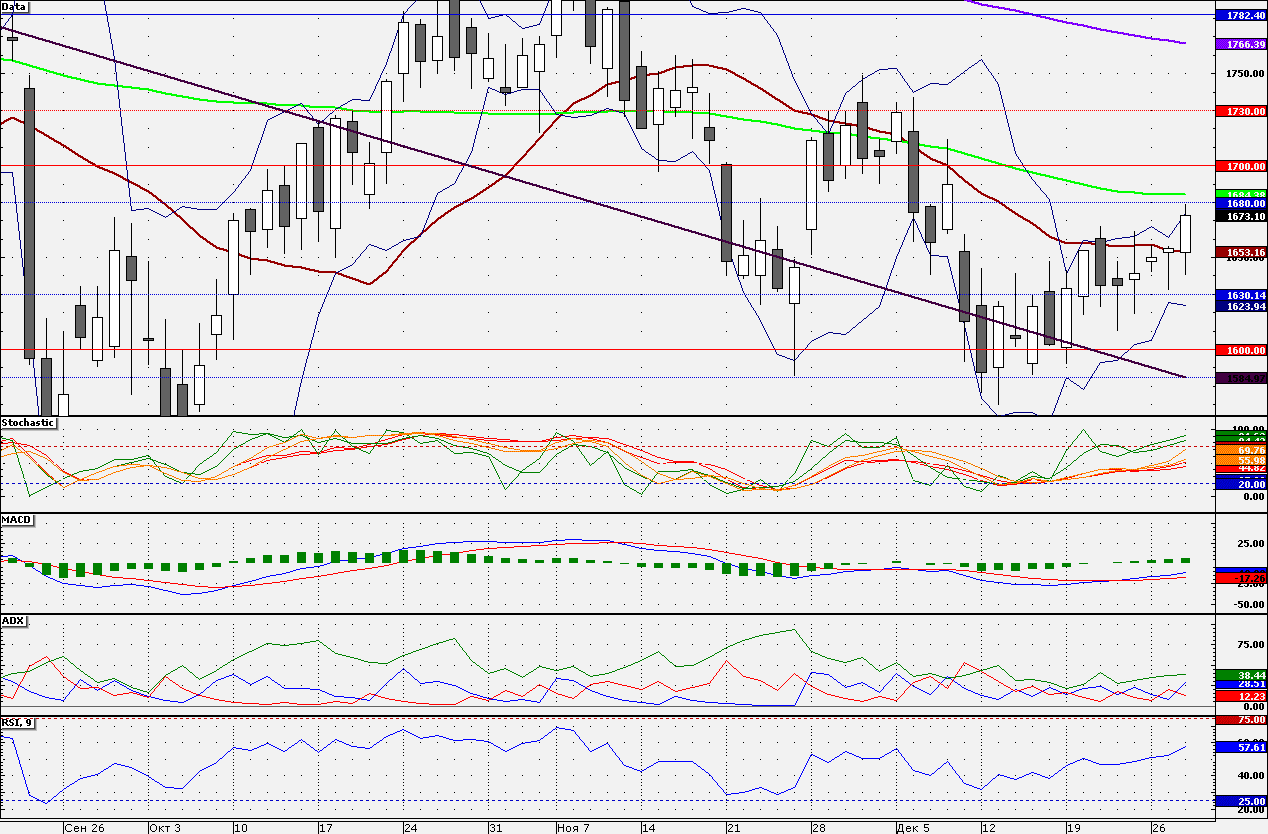
Task: Select the 20.00 Stochastic level label
Action: click(x=1240, y=483)
